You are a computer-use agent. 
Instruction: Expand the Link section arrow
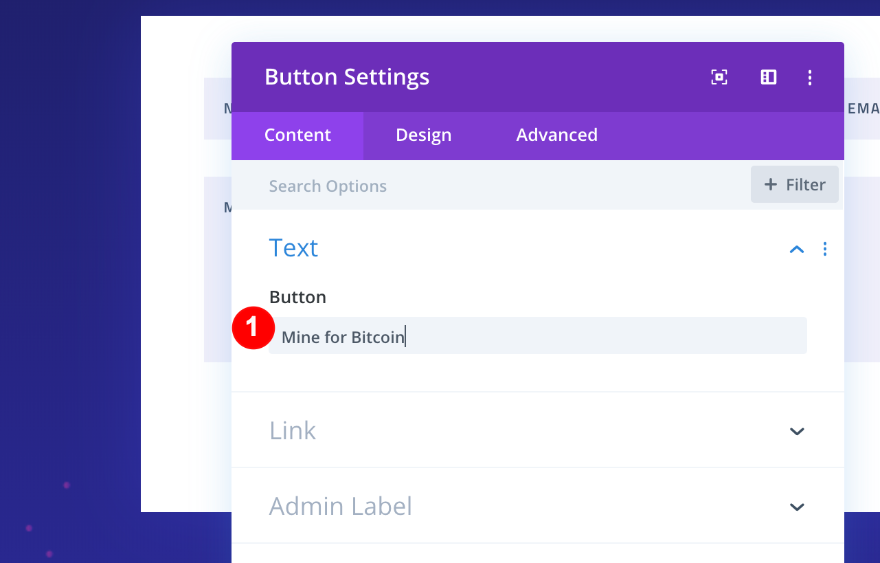(797, 431)
